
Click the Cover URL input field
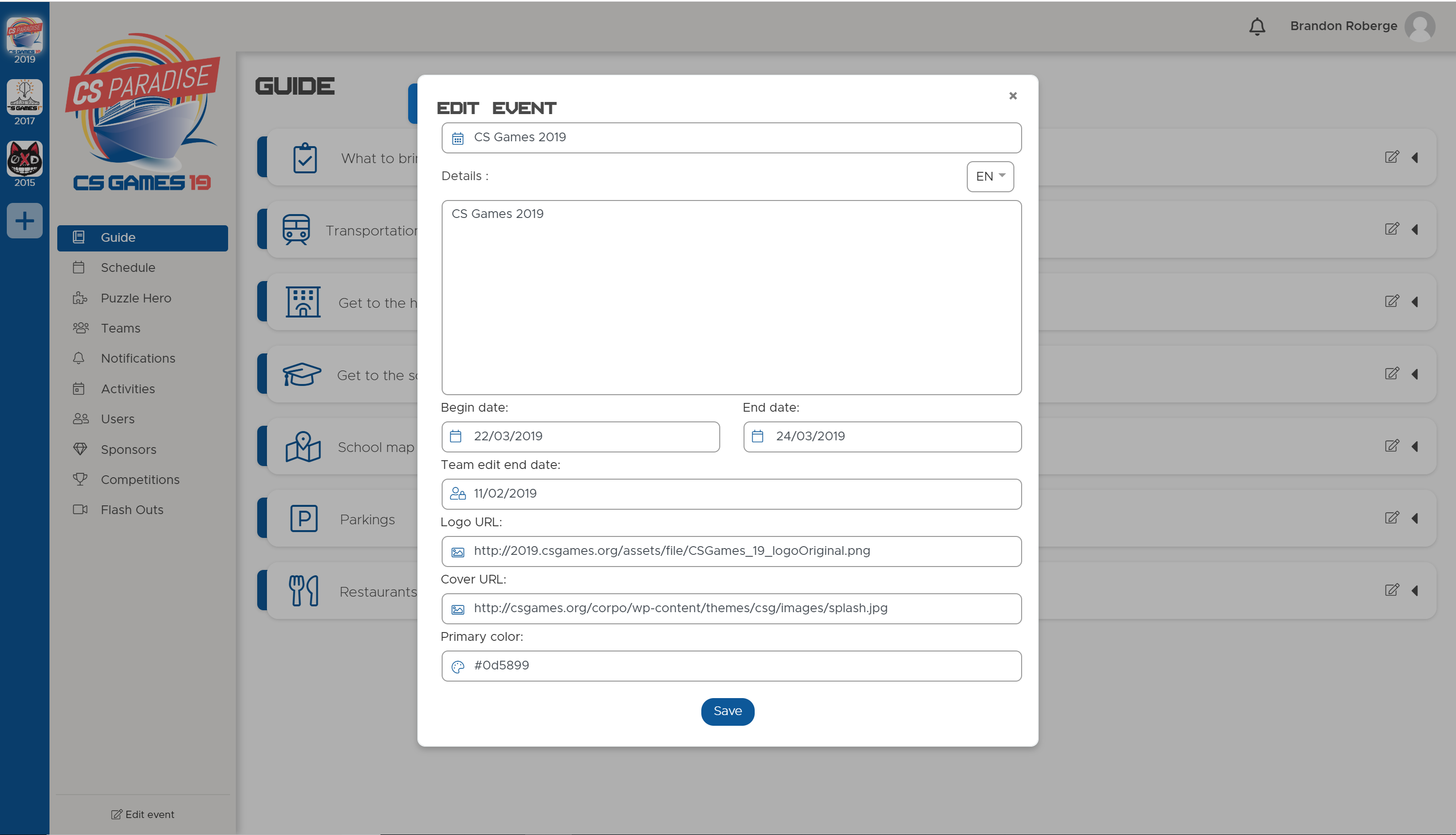point(731,609)
